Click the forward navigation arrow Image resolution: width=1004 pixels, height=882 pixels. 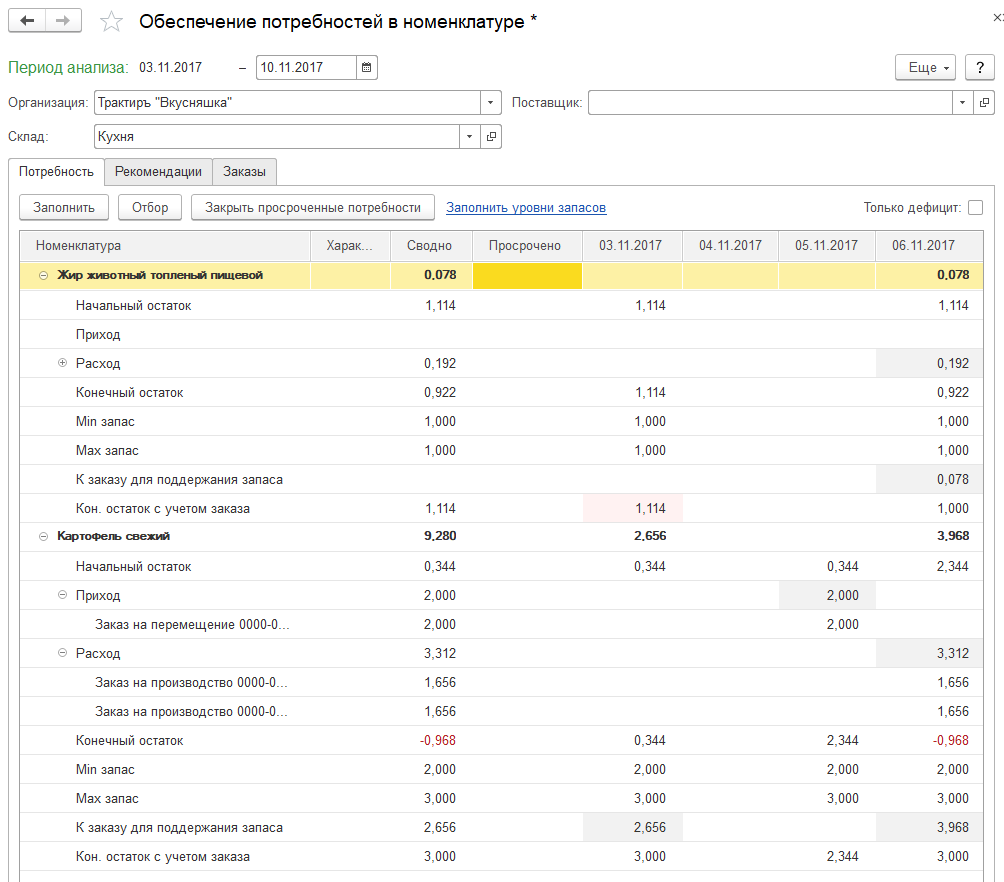pos(63,21)
